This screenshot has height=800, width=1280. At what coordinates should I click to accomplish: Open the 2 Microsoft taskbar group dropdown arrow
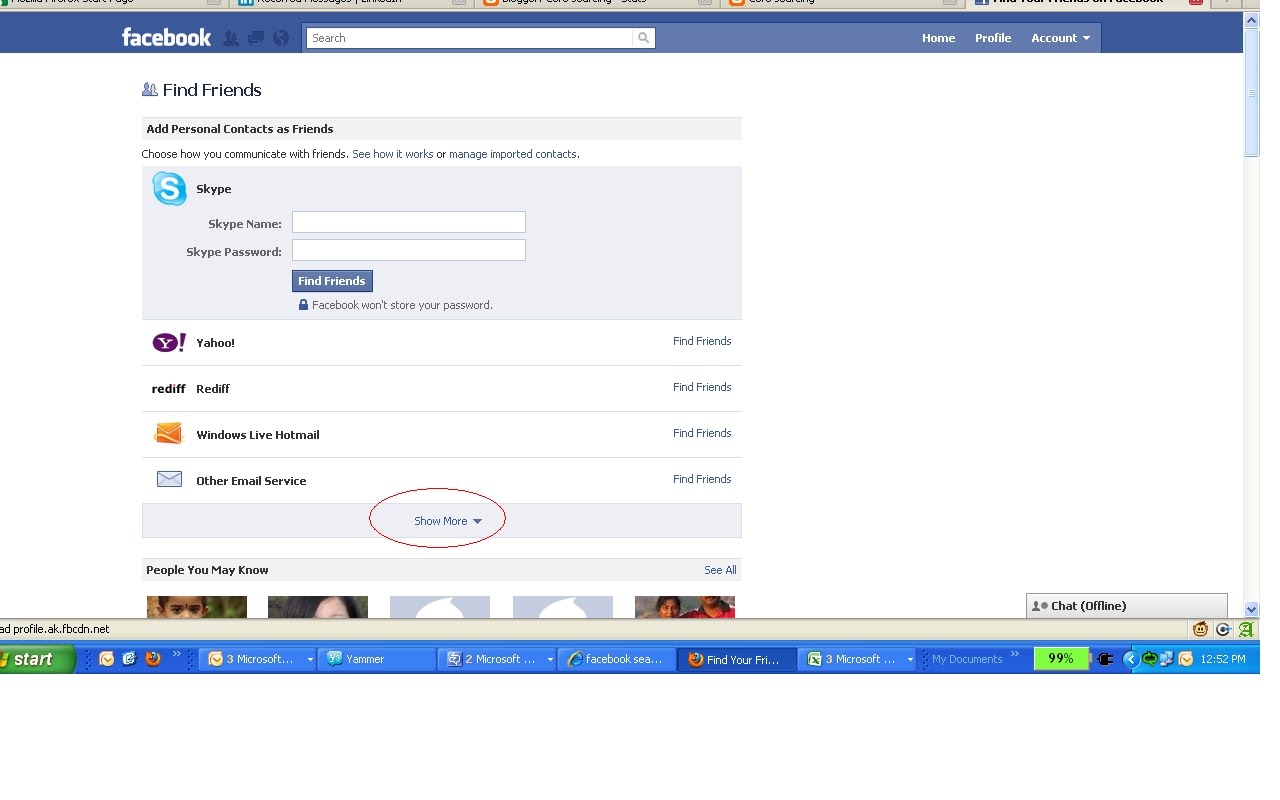549,659
